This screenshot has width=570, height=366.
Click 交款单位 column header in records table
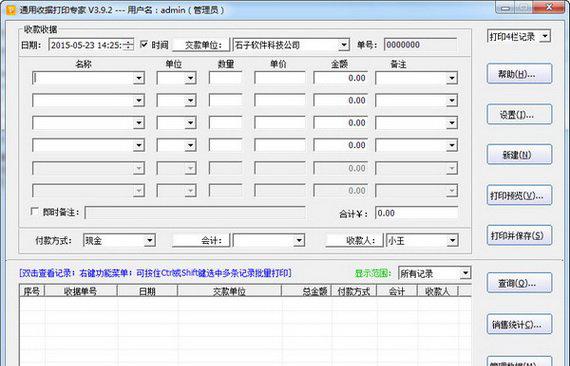tap(229, 291)
